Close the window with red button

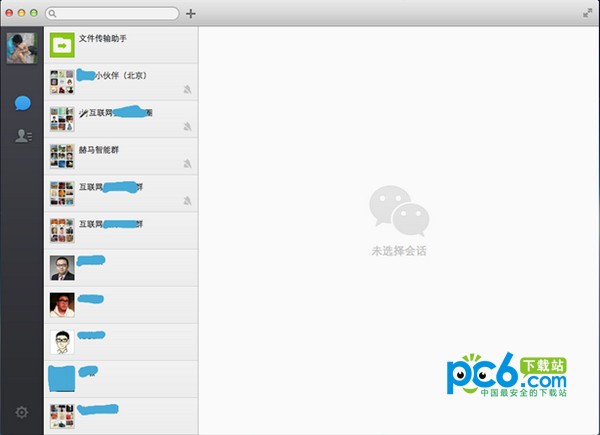point(9,13)
